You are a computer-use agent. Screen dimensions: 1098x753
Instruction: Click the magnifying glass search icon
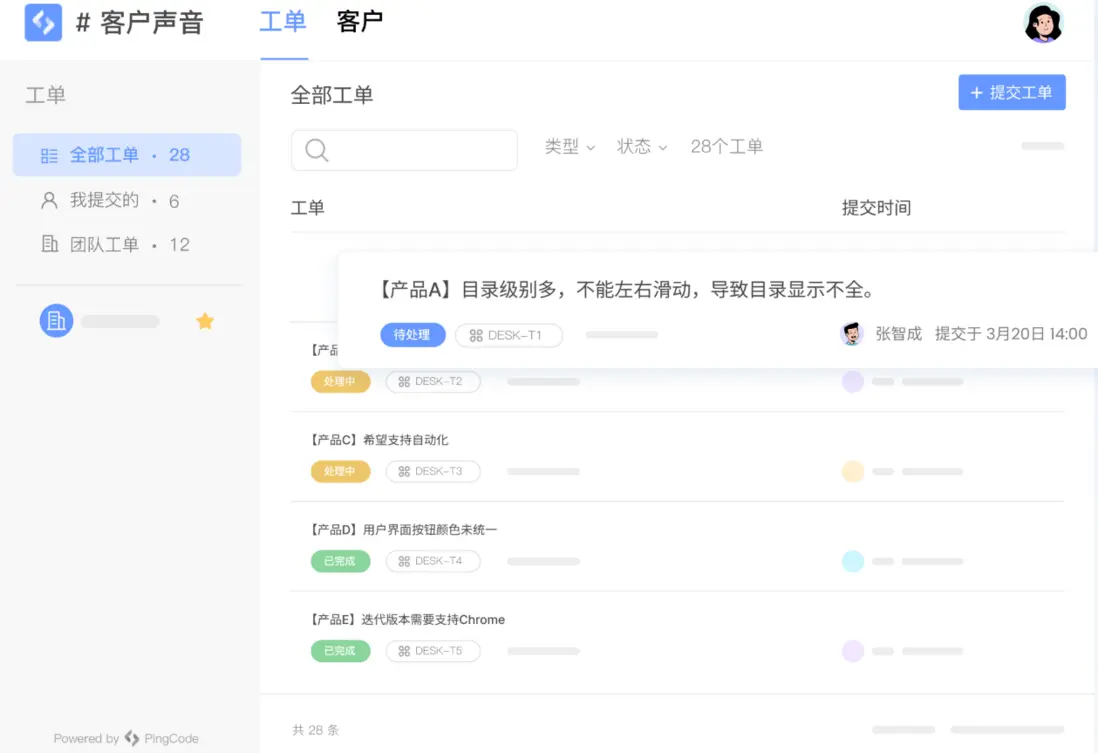316,149
